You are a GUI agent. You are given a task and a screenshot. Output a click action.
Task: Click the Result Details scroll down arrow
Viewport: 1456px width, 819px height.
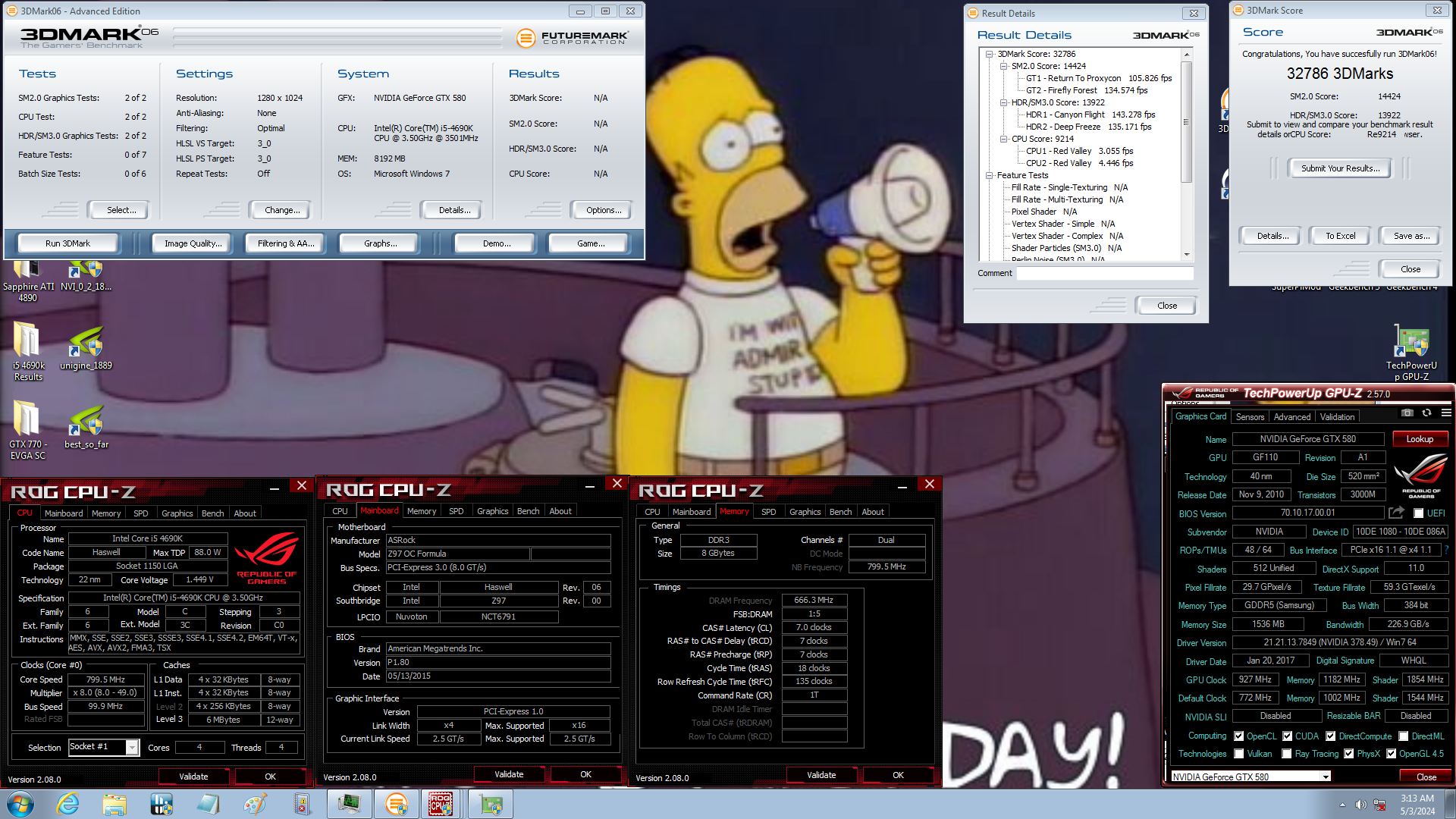[x=1186, y=255]
